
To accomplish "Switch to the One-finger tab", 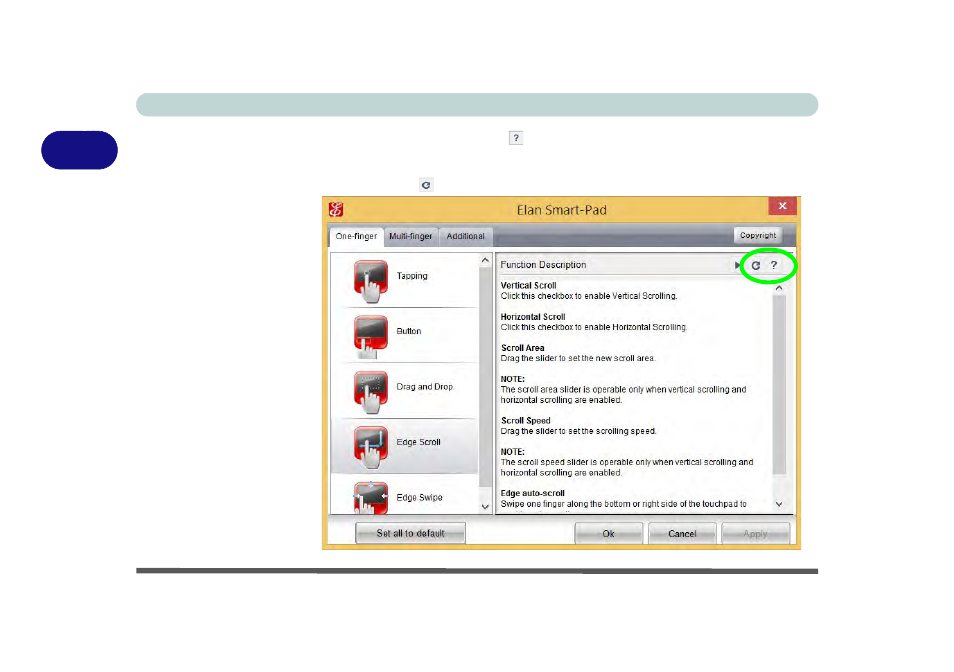I will [356, 236].
